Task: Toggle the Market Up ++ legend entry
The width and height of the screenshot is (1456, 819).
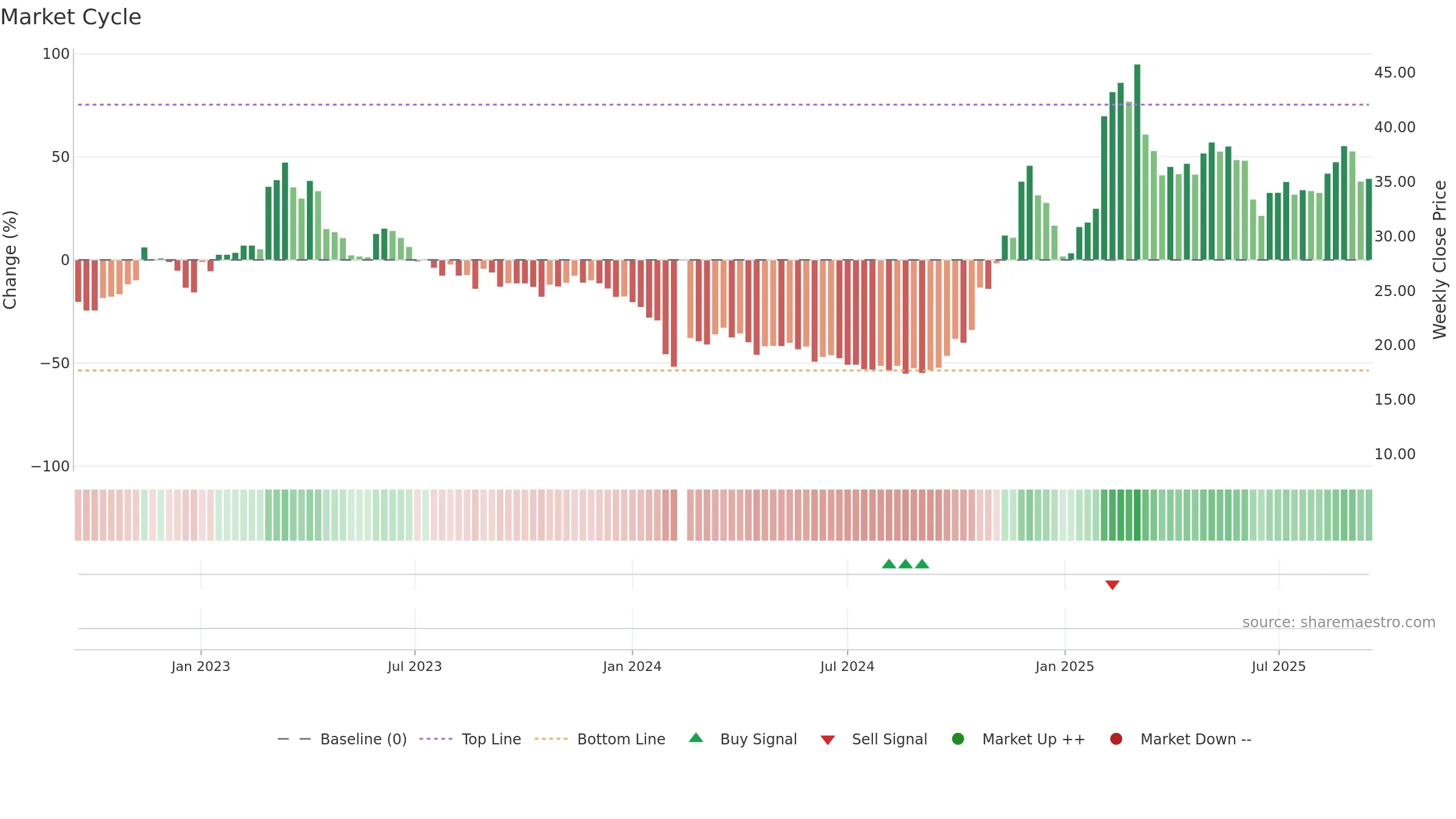Action: click(x=1019, y=739)
